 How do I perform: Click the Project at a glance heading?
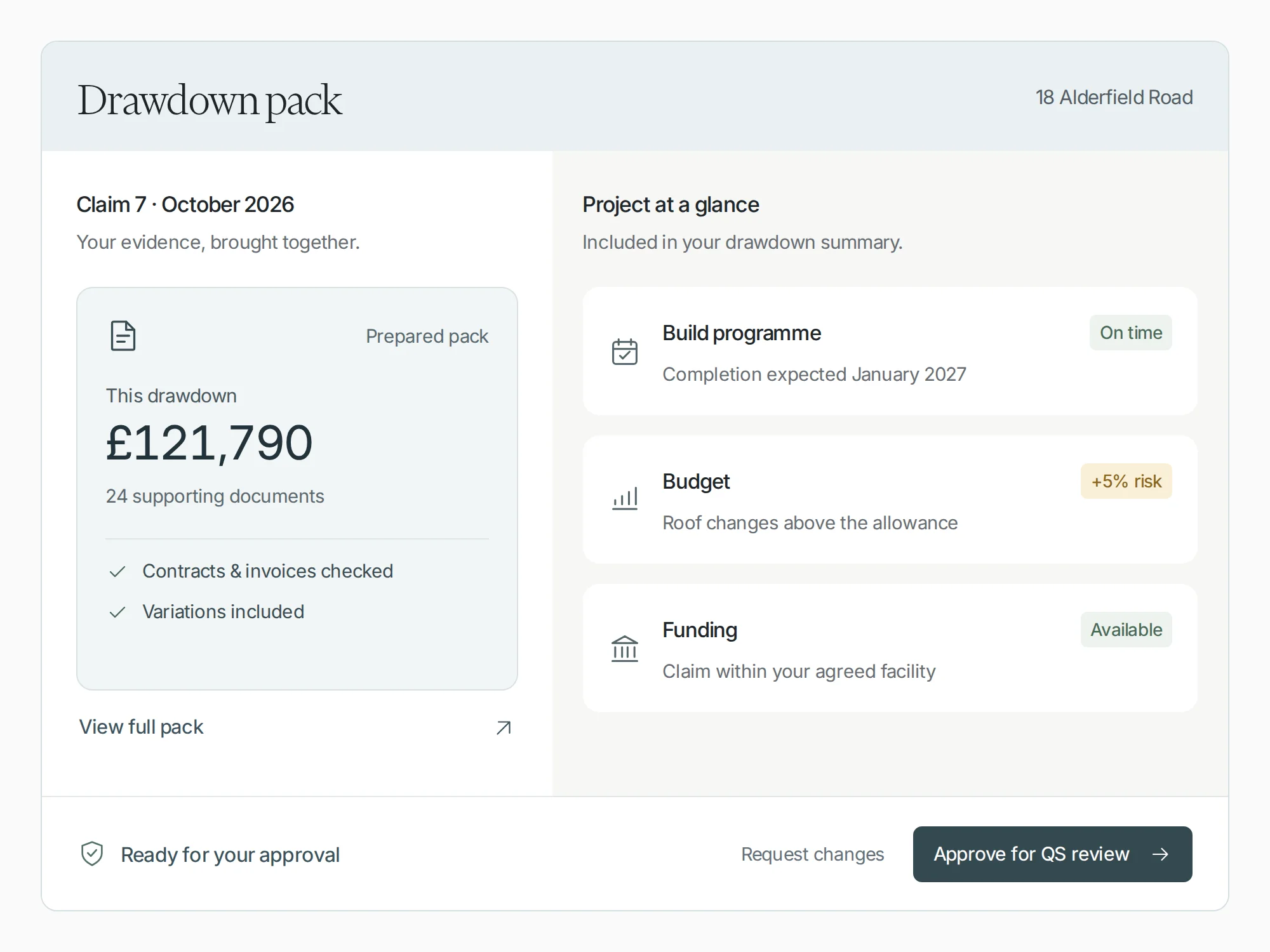pyautogui.click(x=671, y=205)
